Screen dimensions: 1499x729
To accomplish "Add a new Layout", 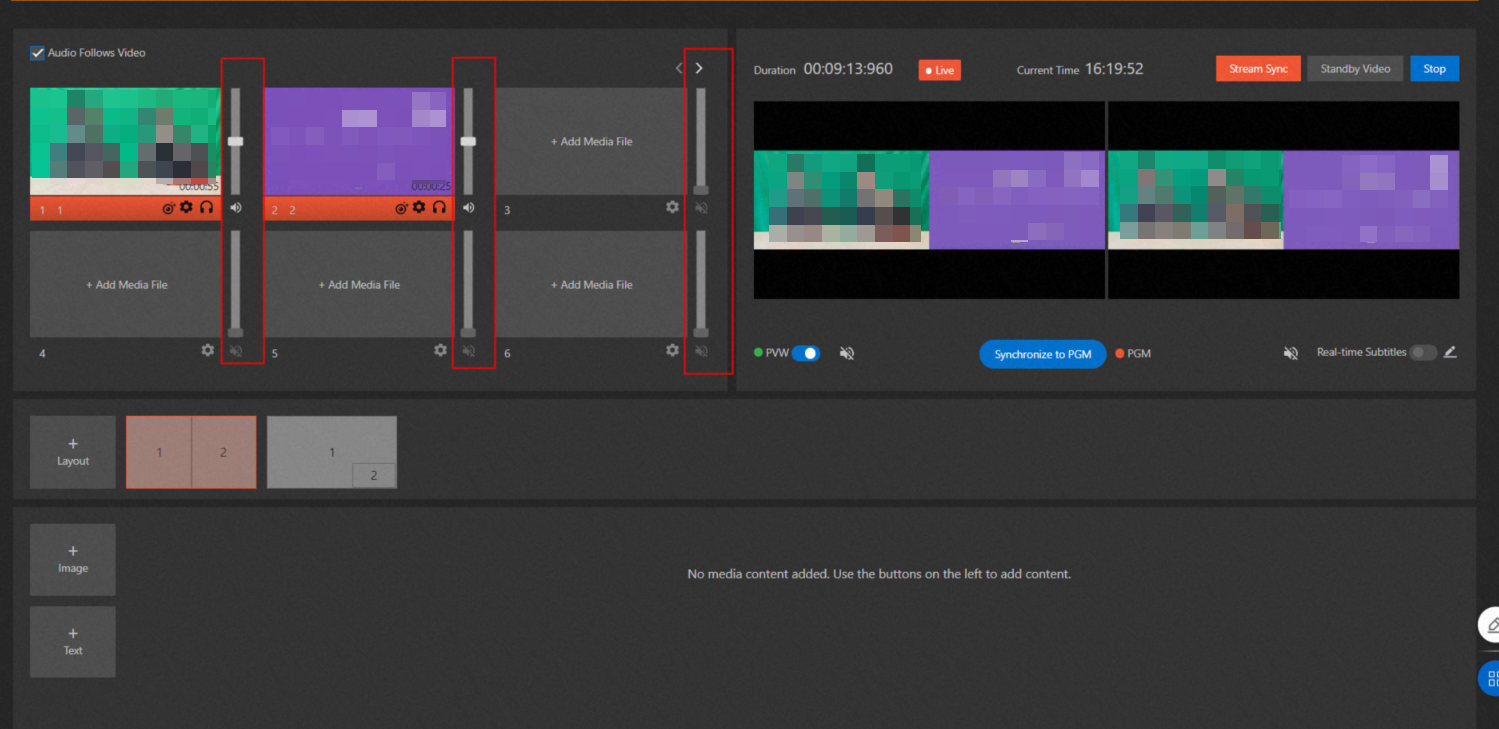I will [73, 452].
